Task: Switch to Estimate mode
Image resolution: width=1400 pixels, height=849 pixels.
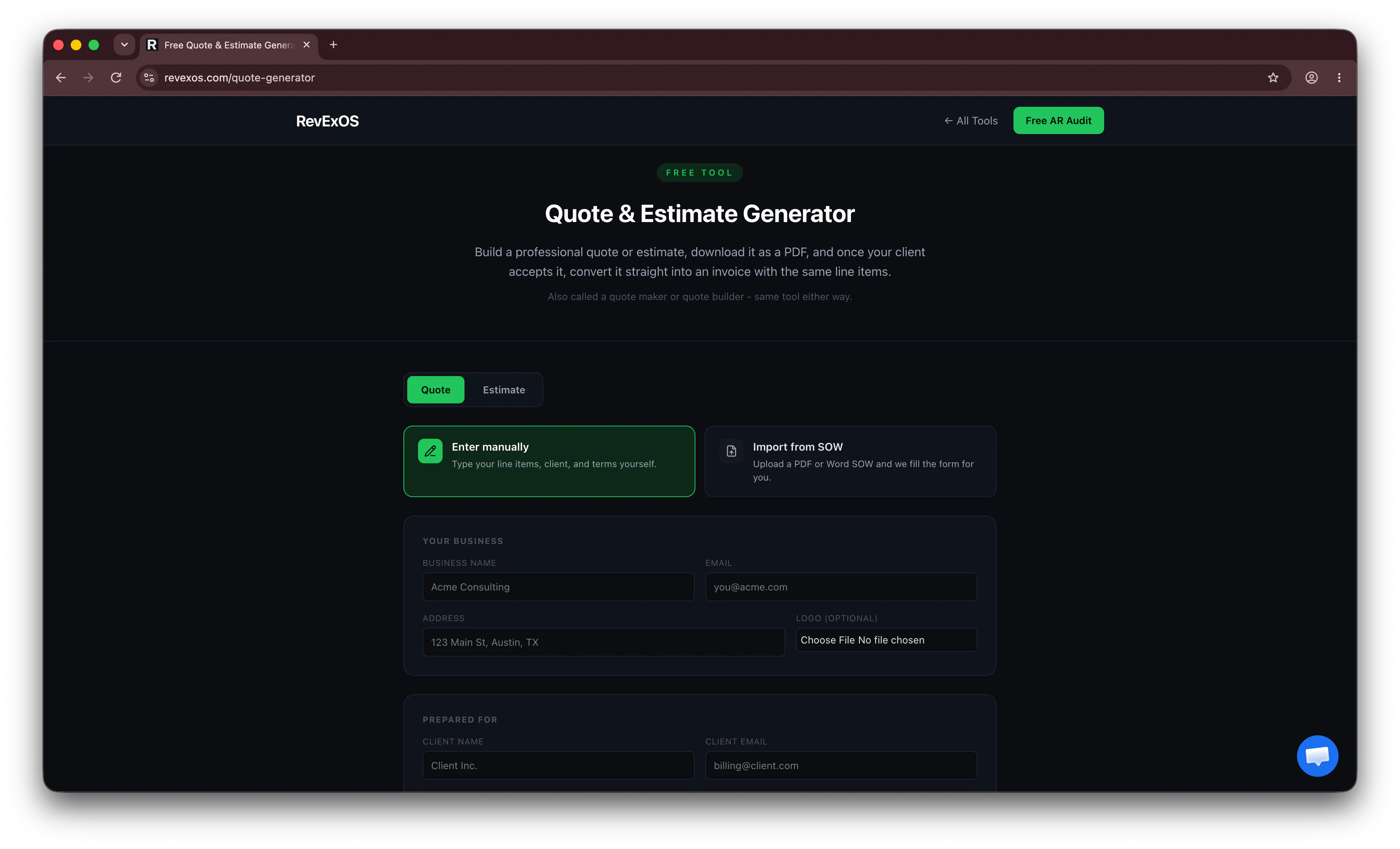Action: [x=504, y=390]
